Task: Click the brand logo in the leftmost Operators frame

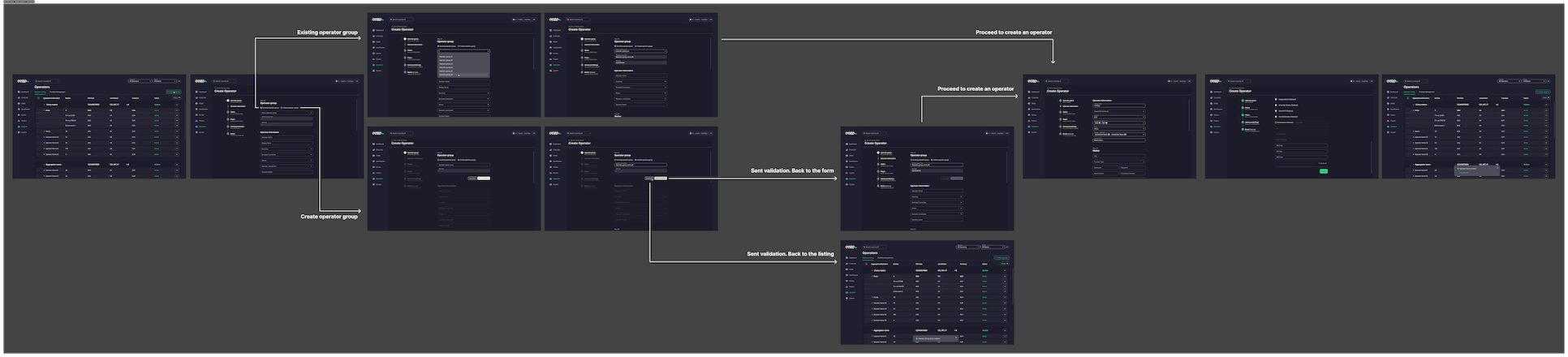Action: 22,81
